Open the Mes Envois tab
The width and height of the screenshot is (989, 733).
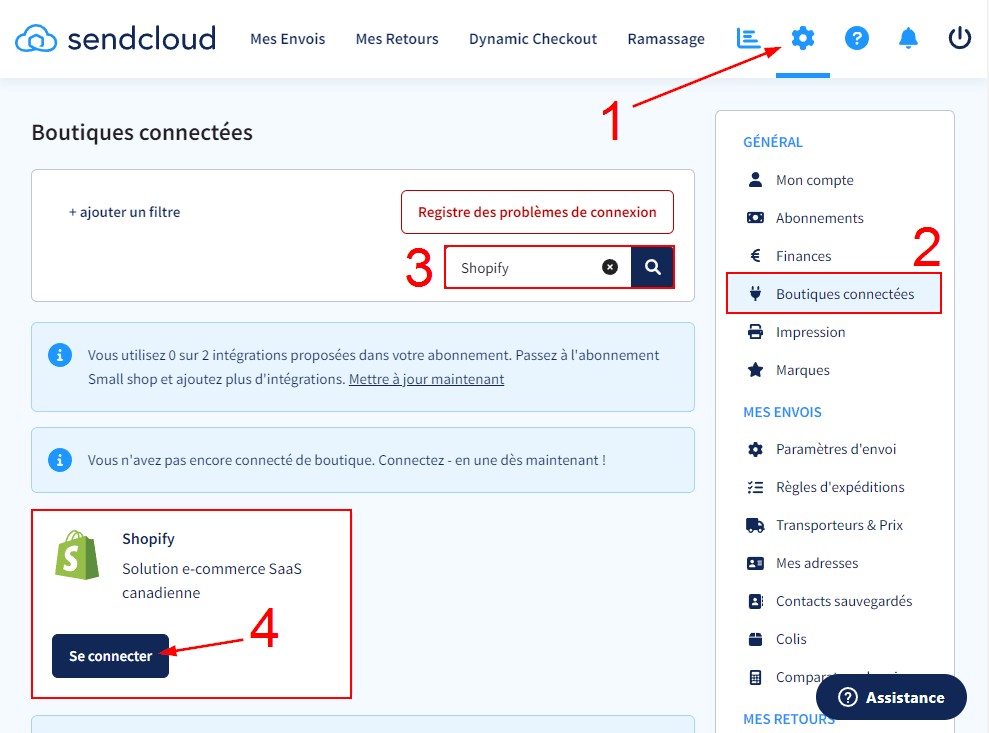pyautogui.click(x=287, y=39)
